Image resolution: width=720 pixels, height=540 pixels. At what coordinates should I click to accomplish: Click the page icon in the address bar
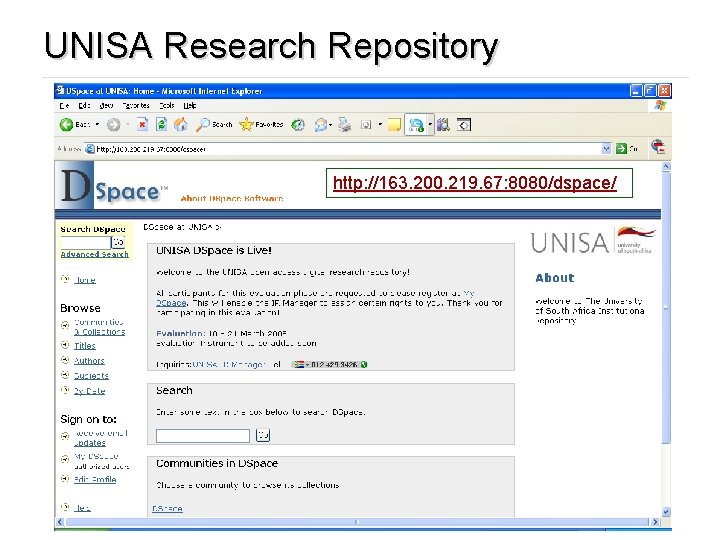(90, 149)
